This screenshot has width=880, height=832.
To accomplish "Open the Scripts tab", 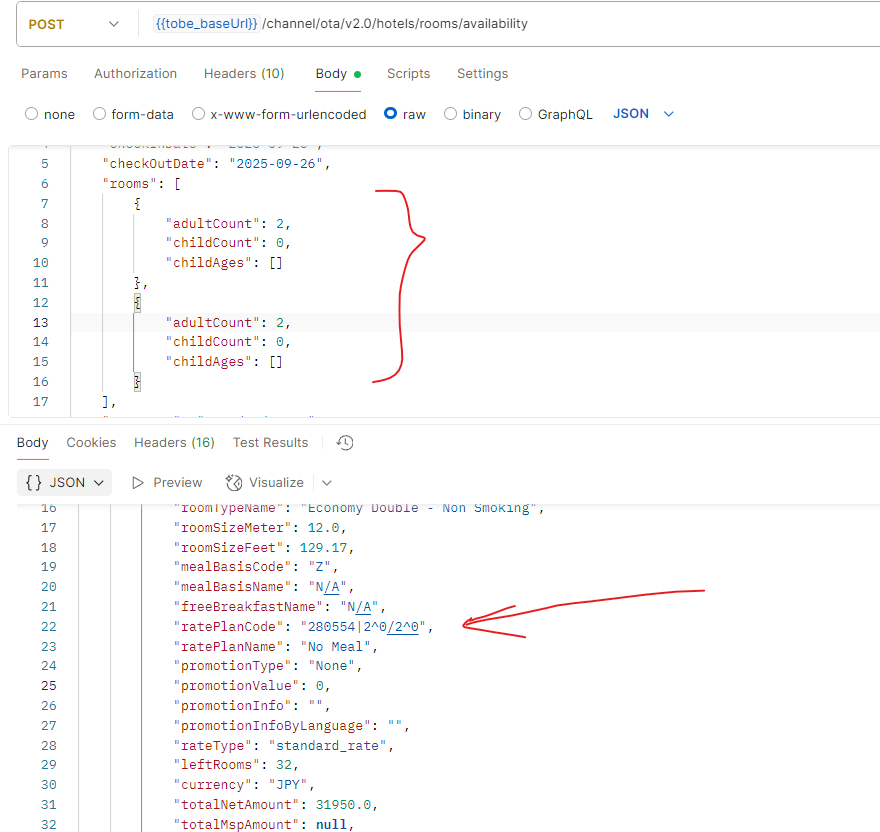I will click(408, 74).
